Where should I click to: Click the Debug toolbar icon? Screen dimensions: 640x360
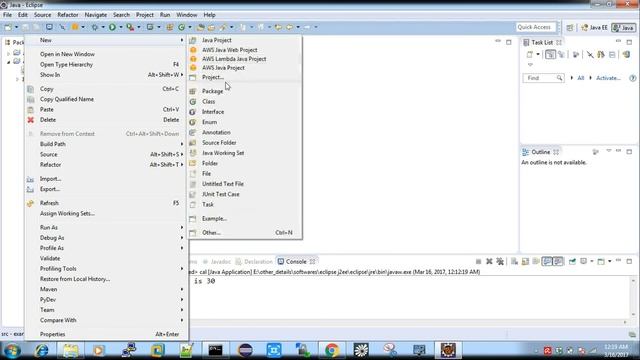94,27
